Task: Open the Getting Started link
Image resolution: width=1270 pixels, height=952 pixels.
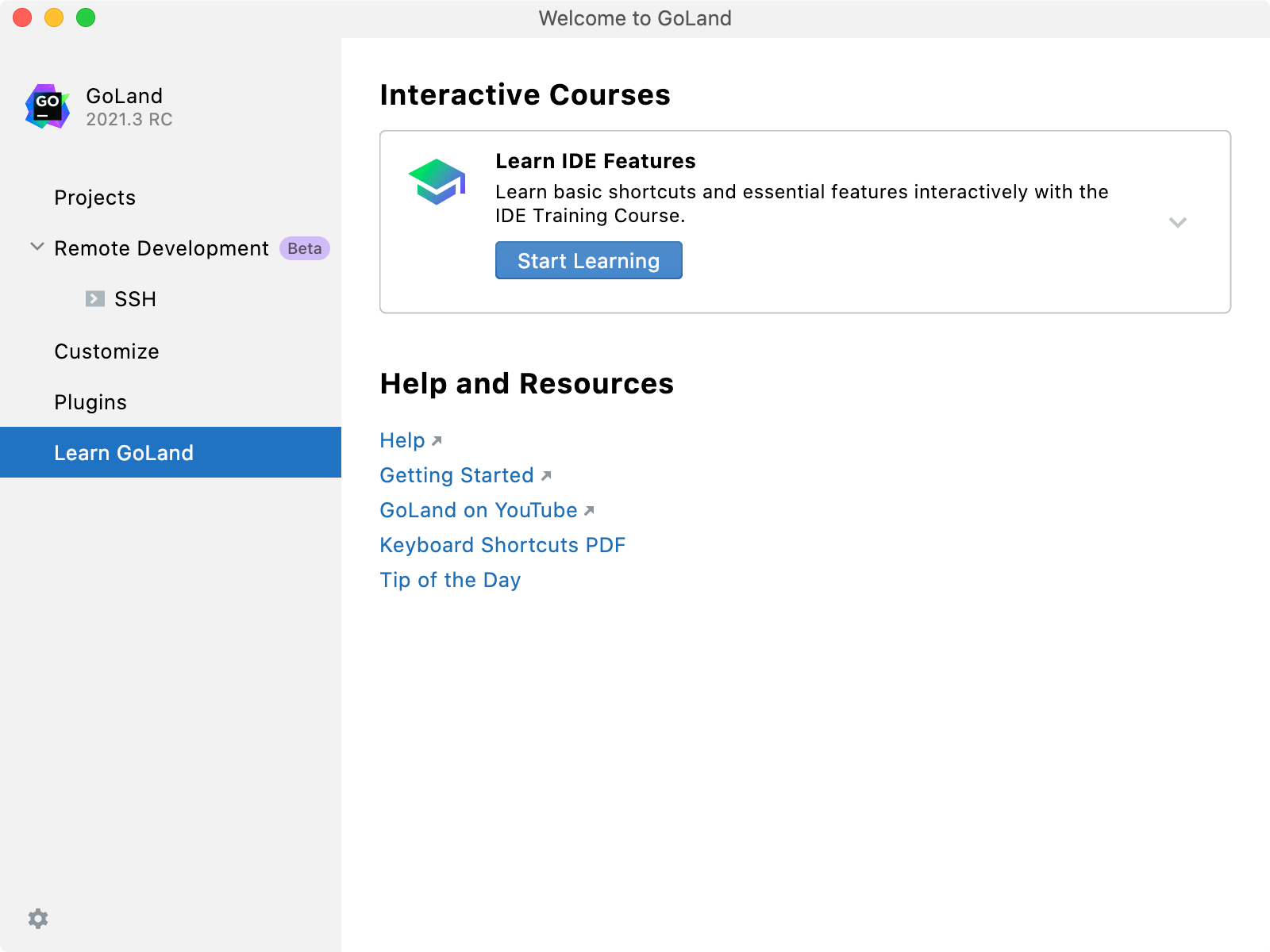Action: click(456, 475)
